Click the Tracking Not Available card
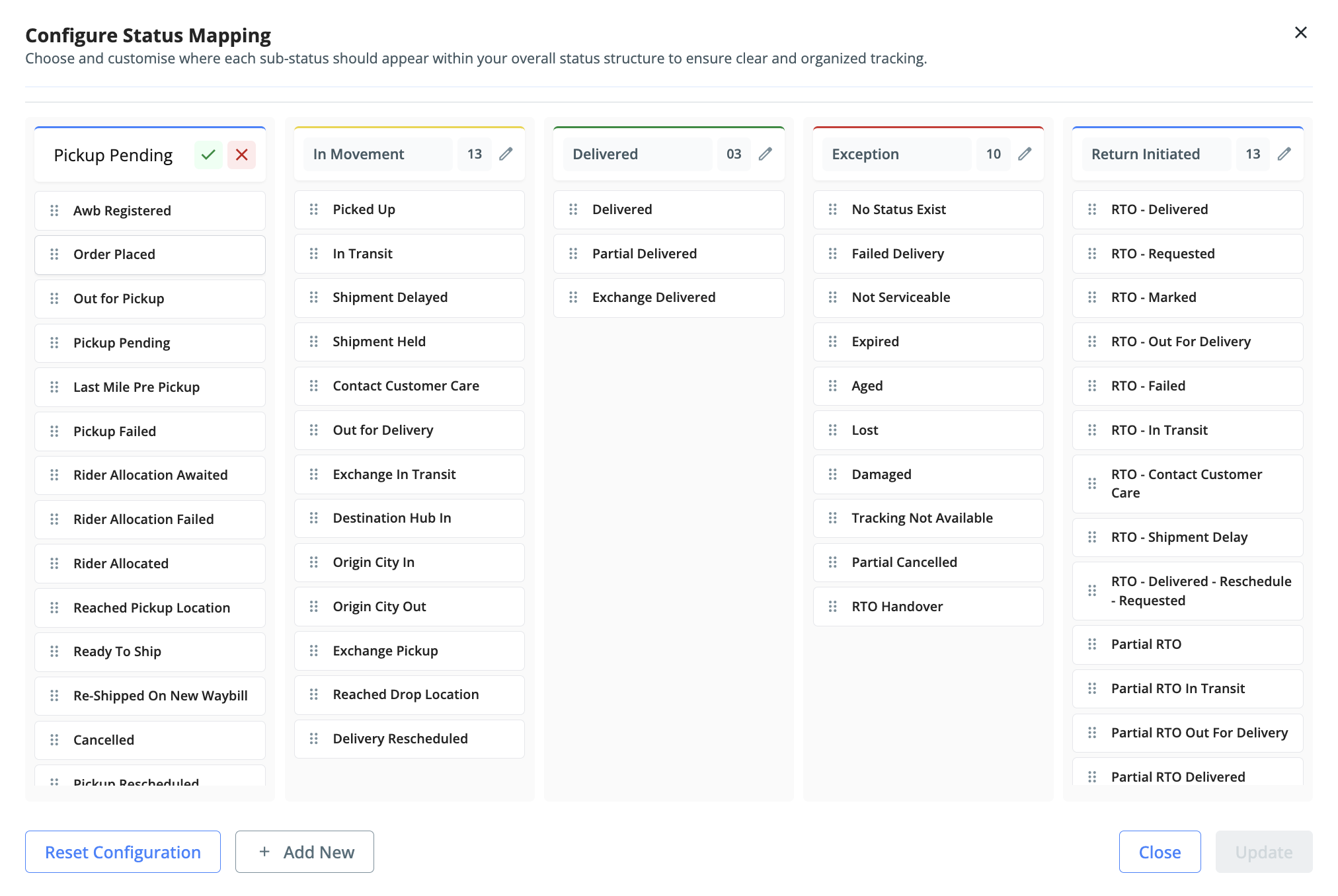The image size is (1338, 896). 928,518
